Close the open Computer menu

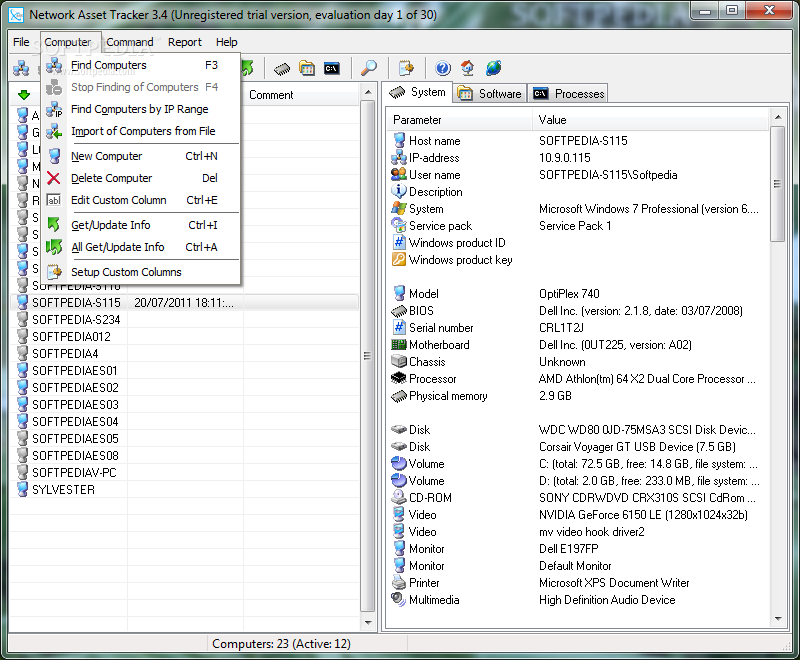tap(68, 42)
